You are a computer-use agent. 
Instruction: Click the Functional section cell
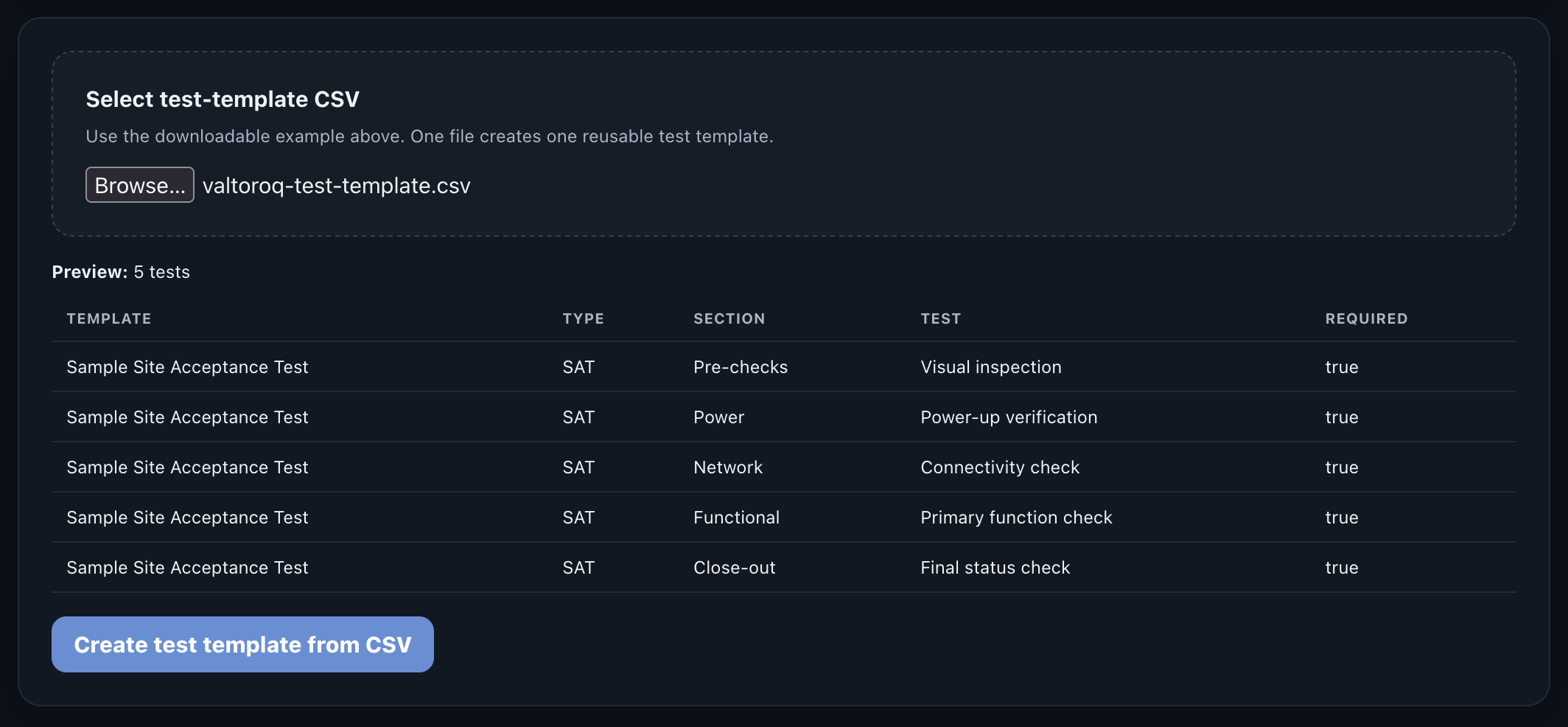[736, 518]
